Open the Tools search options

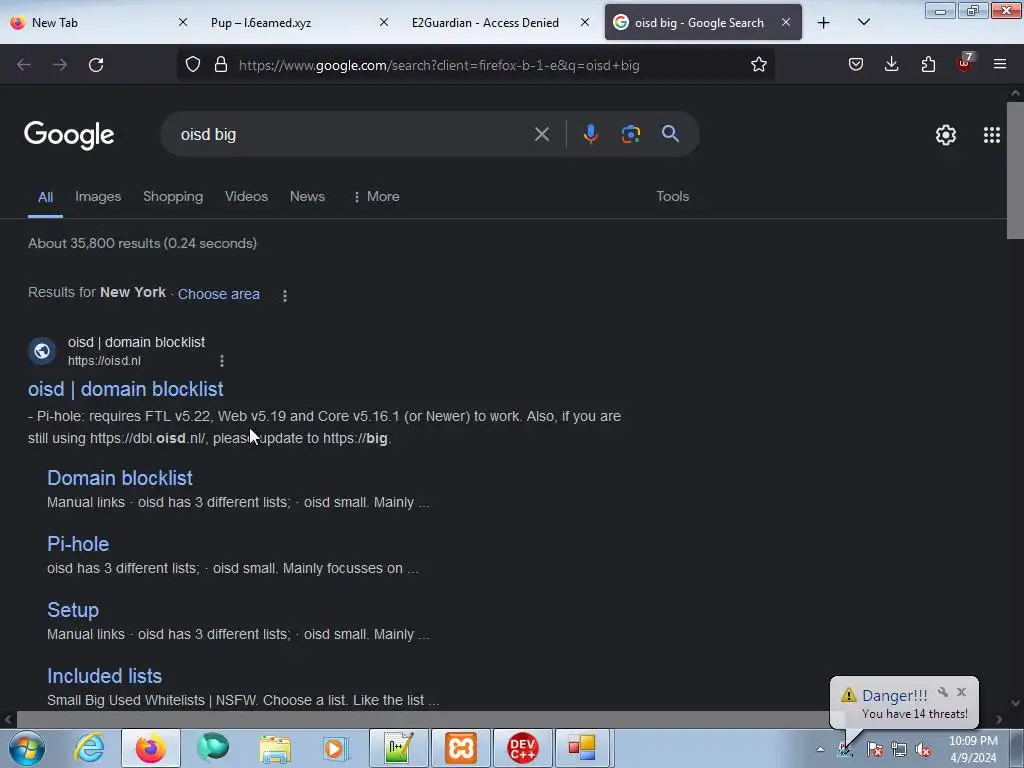673,197
